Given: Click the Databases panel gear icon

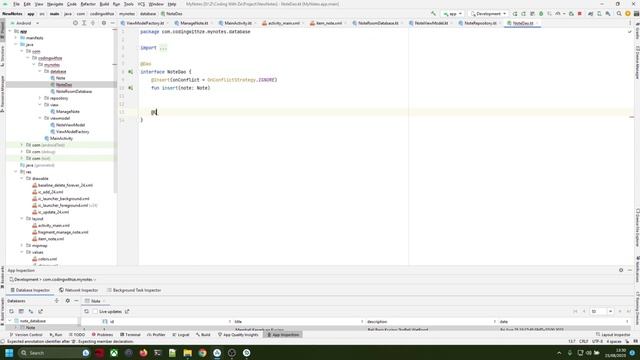Looking at the screenshot, I should coord(67,301).
